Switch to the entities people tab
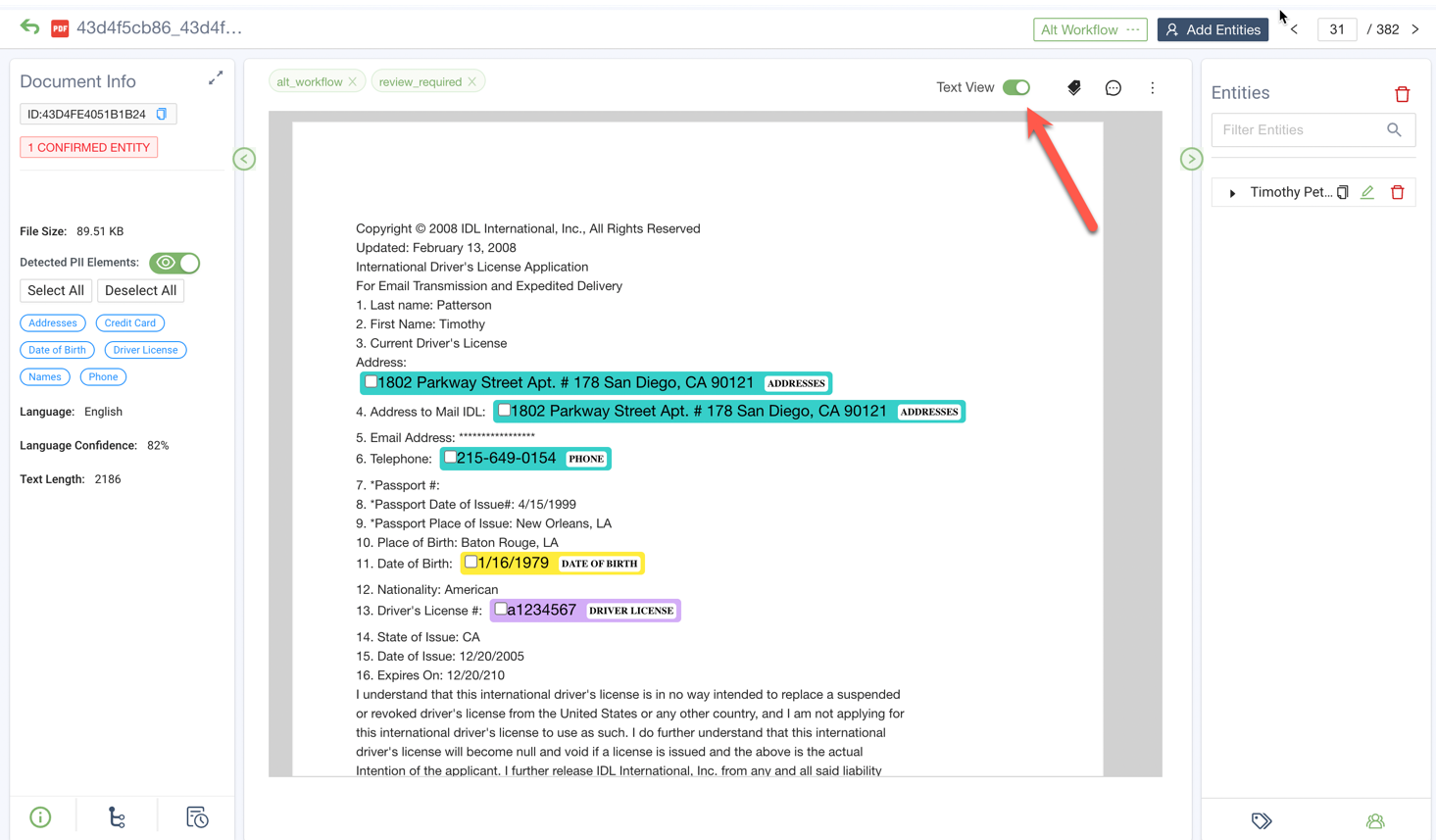 pos(1375,821)
